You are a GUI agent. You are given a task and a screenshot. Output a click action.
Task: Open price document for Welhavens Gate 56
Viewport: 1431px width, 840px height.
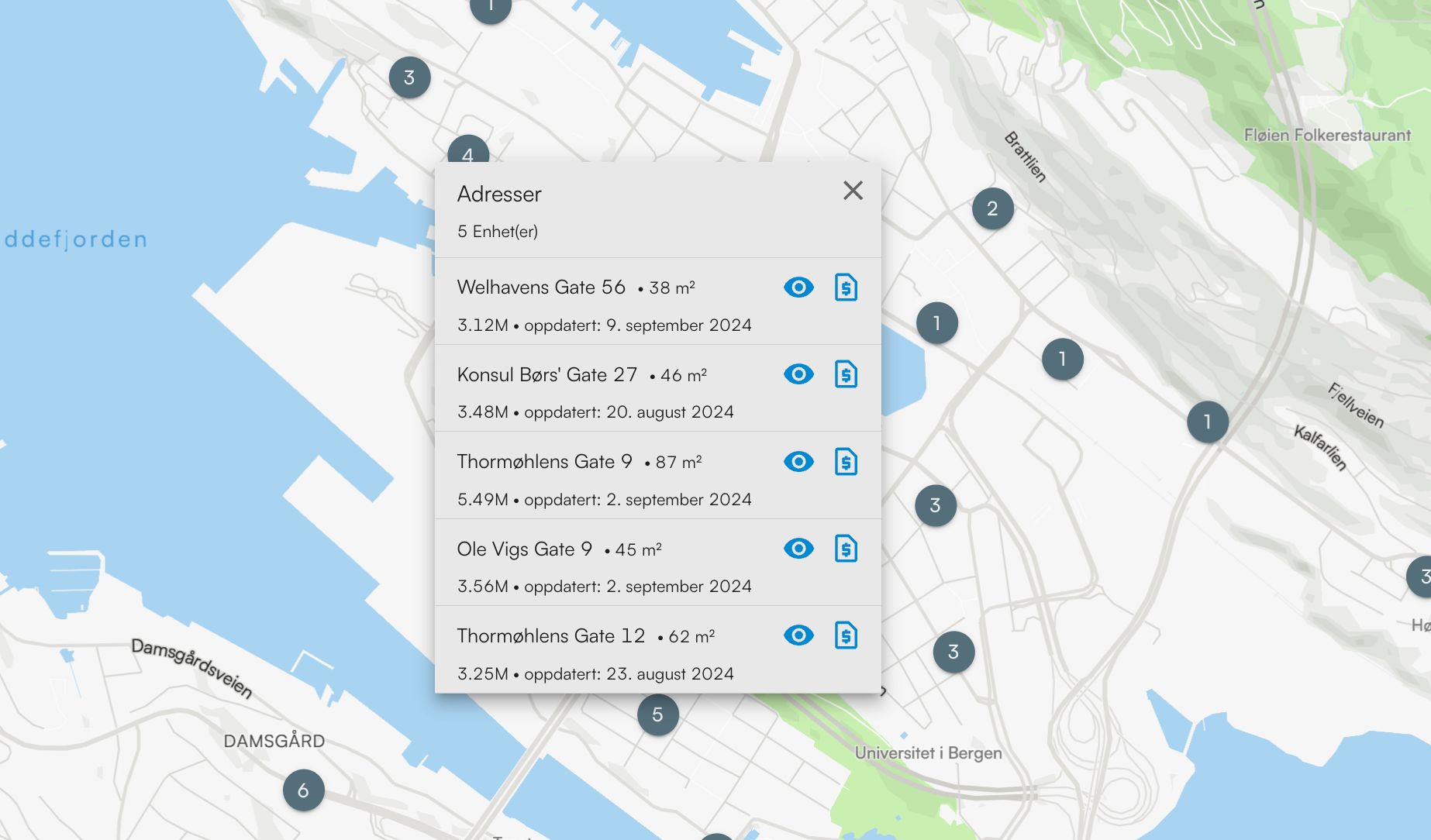(x=846, y=287)
